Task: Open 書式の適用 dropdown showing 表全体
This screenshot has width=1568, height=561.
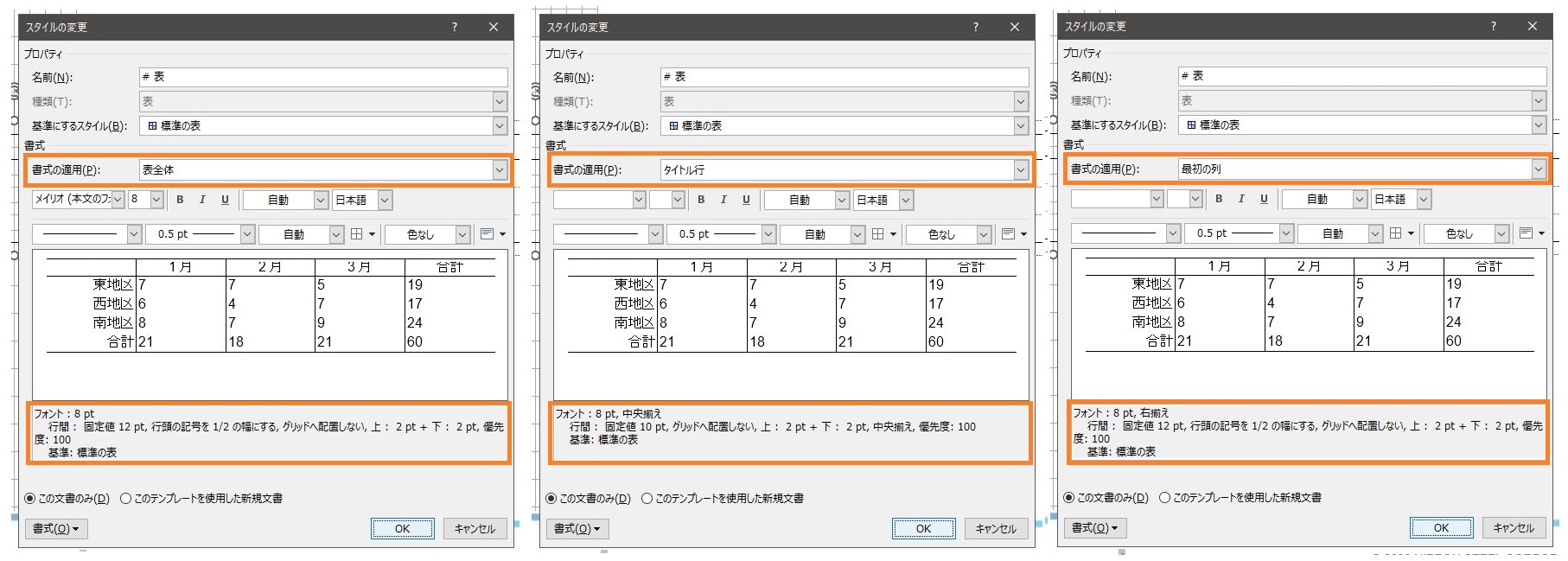Action: tap(323, 170)
